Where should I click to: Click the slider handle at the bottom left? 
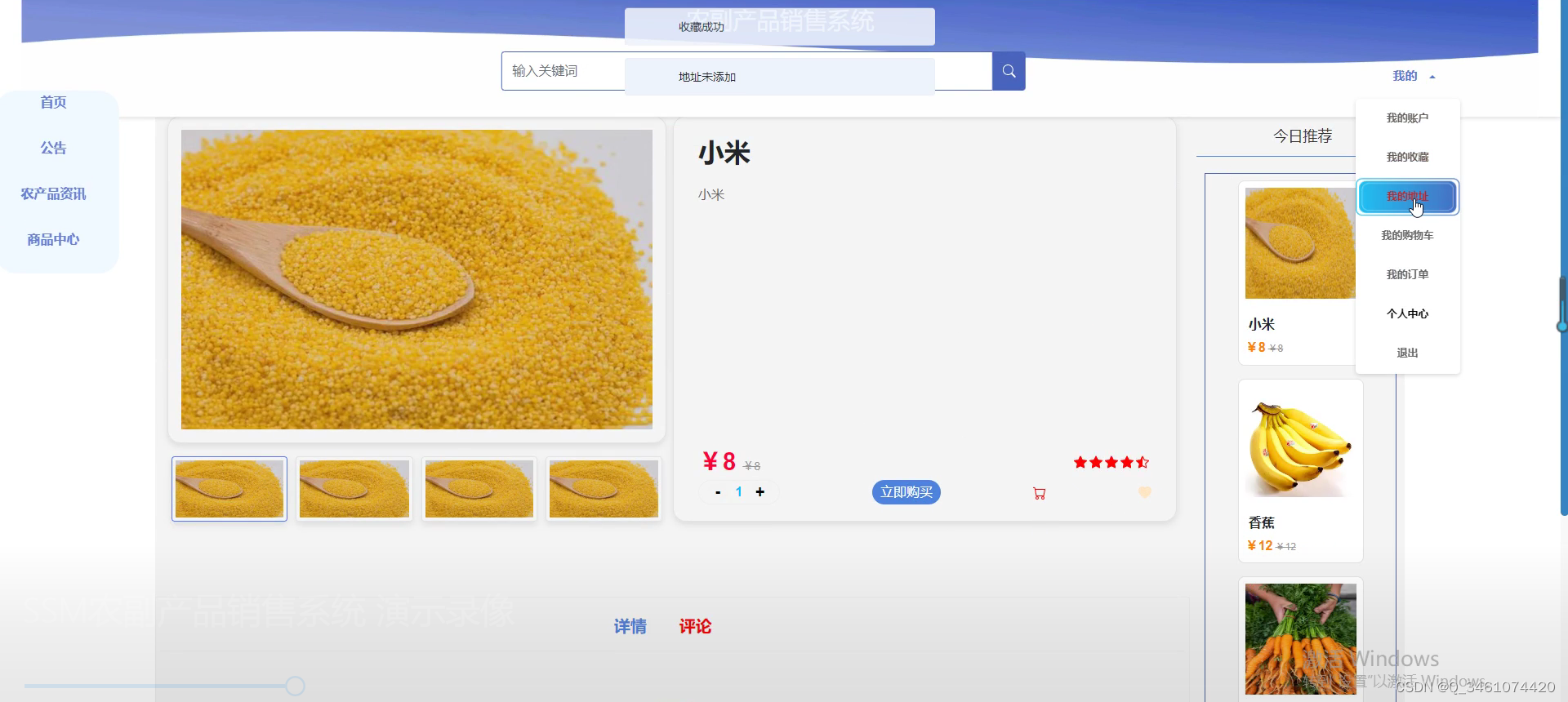click(x=295, y=686)
